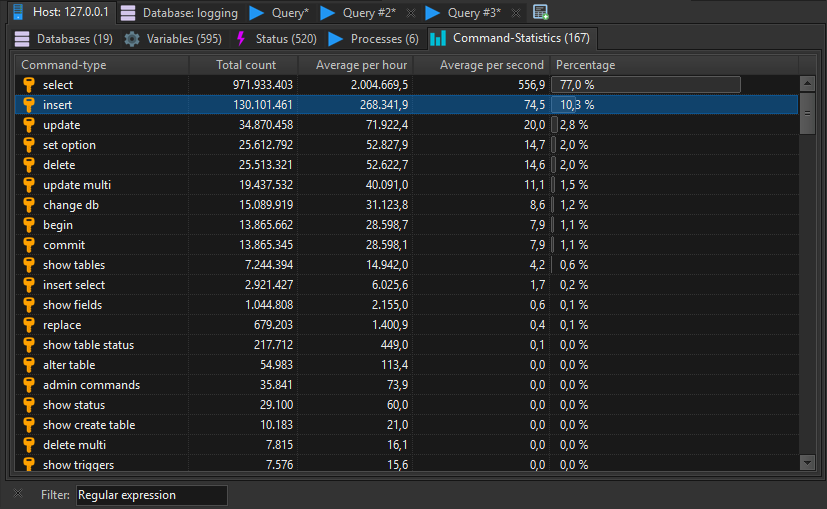Sort by Command-type column header
This screenshot has width=827, height=509.
tap(101, 65)
